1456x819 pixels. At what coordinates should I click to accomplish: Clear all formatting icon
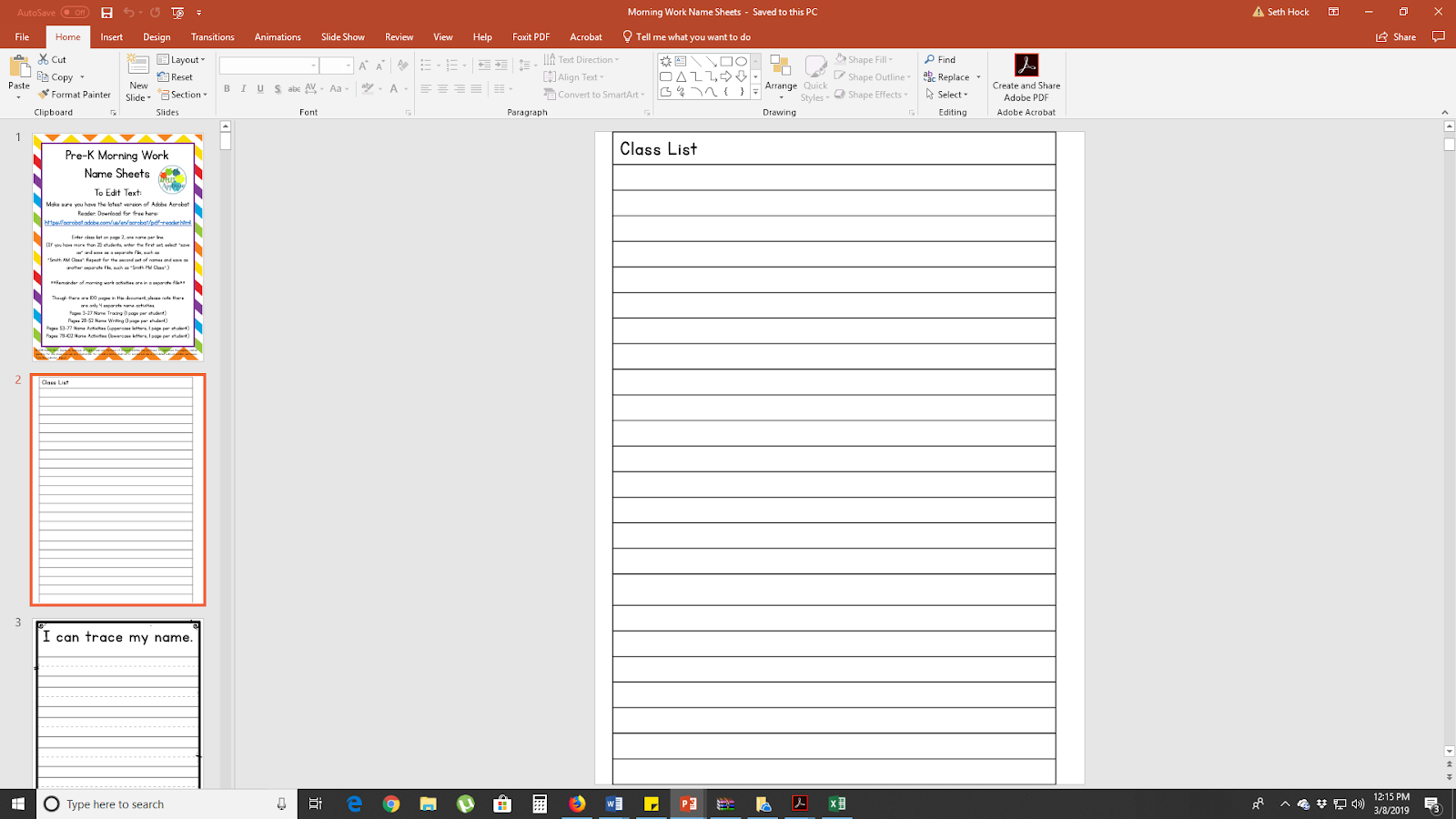coord(403,66)
